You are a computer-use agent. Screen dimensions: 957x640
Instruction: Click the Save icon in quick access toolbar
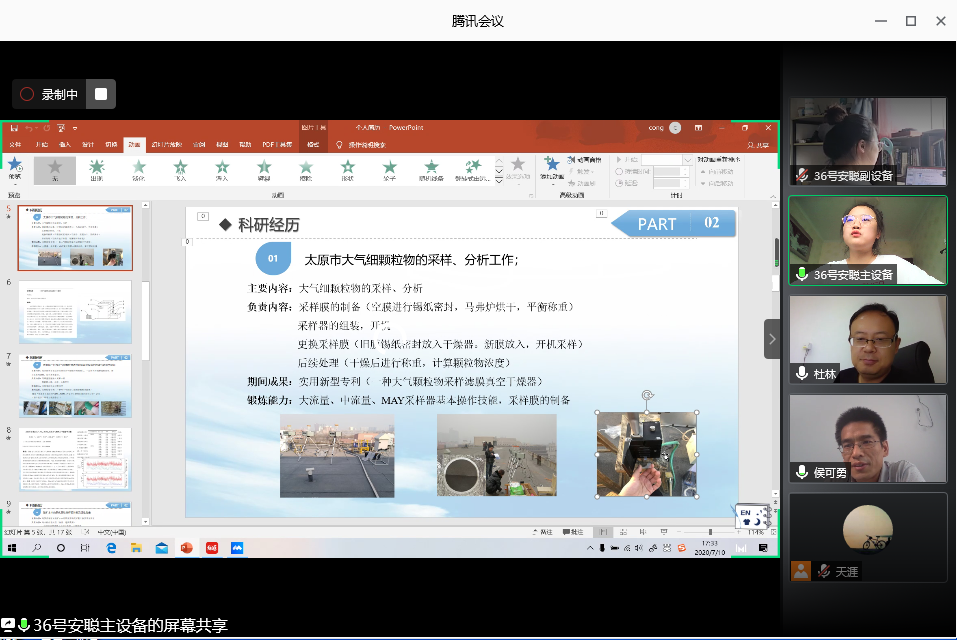[x=14, y=128]
